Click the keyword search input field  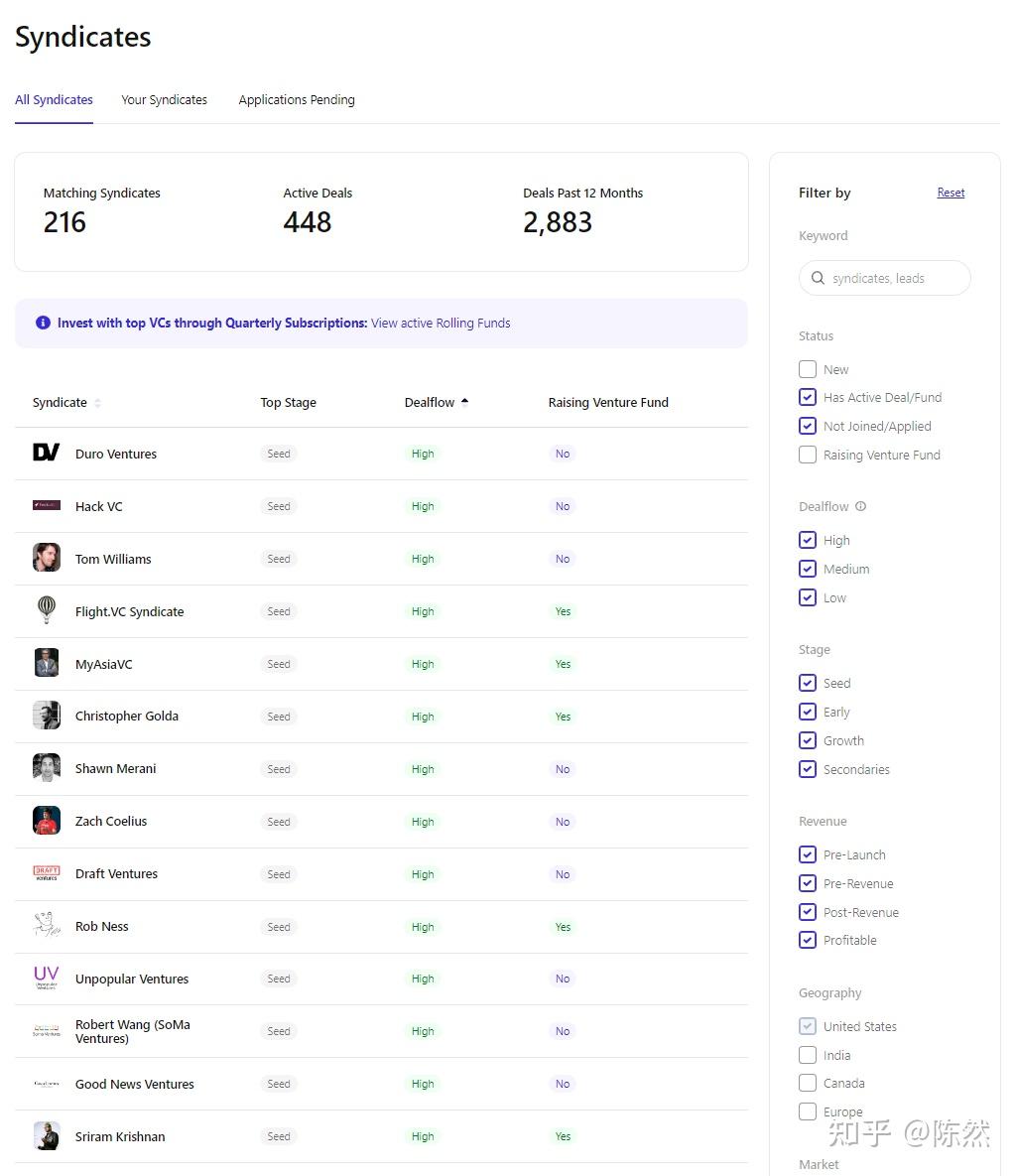coord(893,278)
